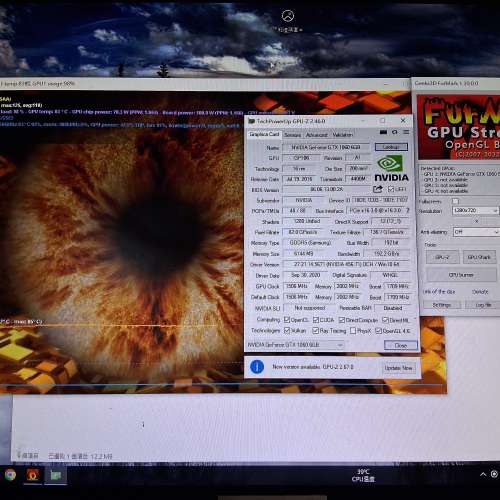
Task: Open FurMark Settings button
Action: 442,305
